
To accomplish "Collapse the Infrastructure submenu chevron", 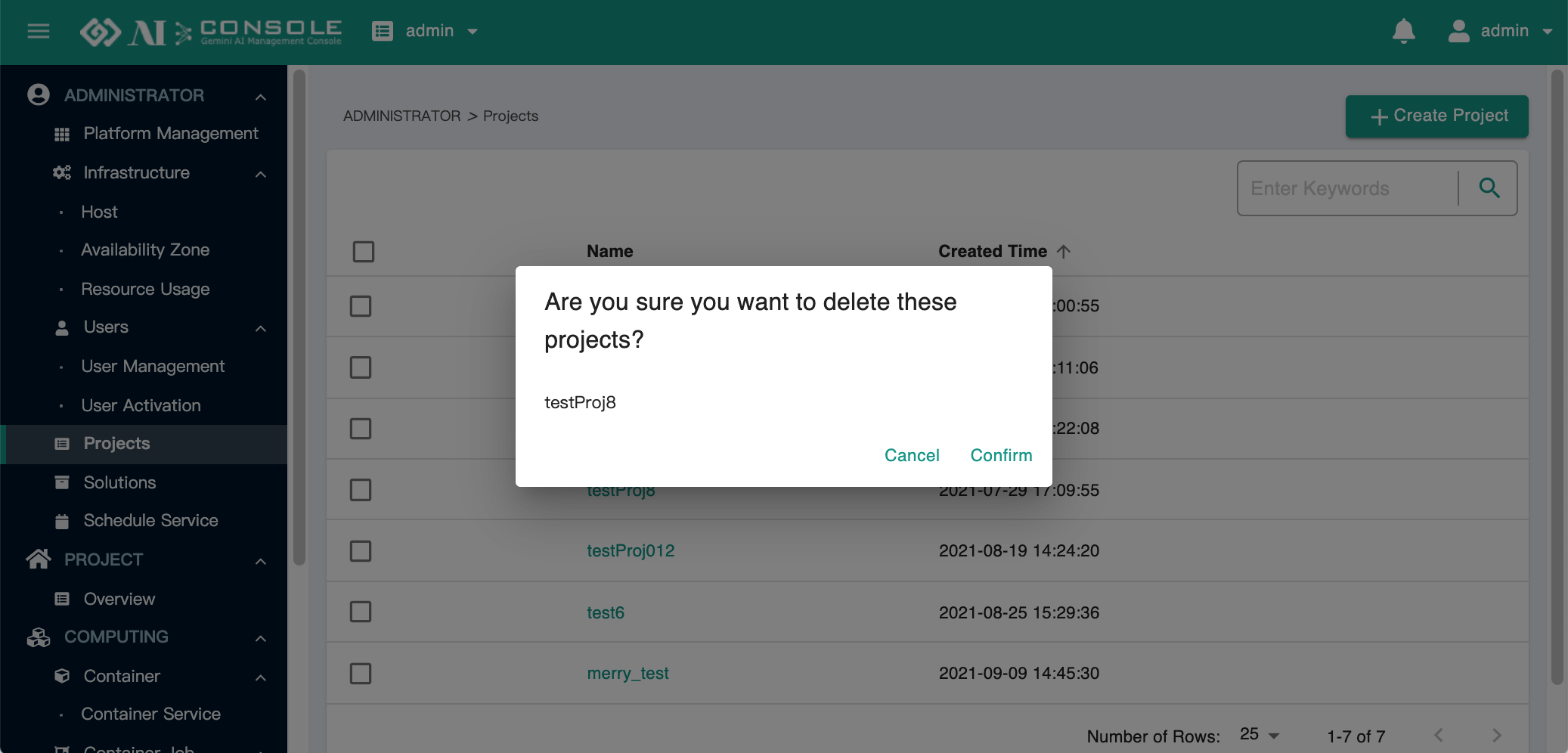I will point(261,174).
